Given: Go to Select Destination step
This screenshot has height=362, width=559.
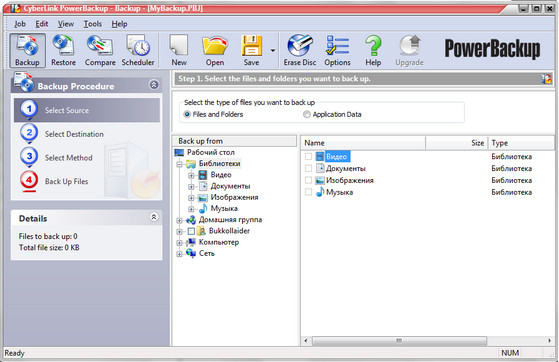Looking at the screenshot, I should coord(74,134).
